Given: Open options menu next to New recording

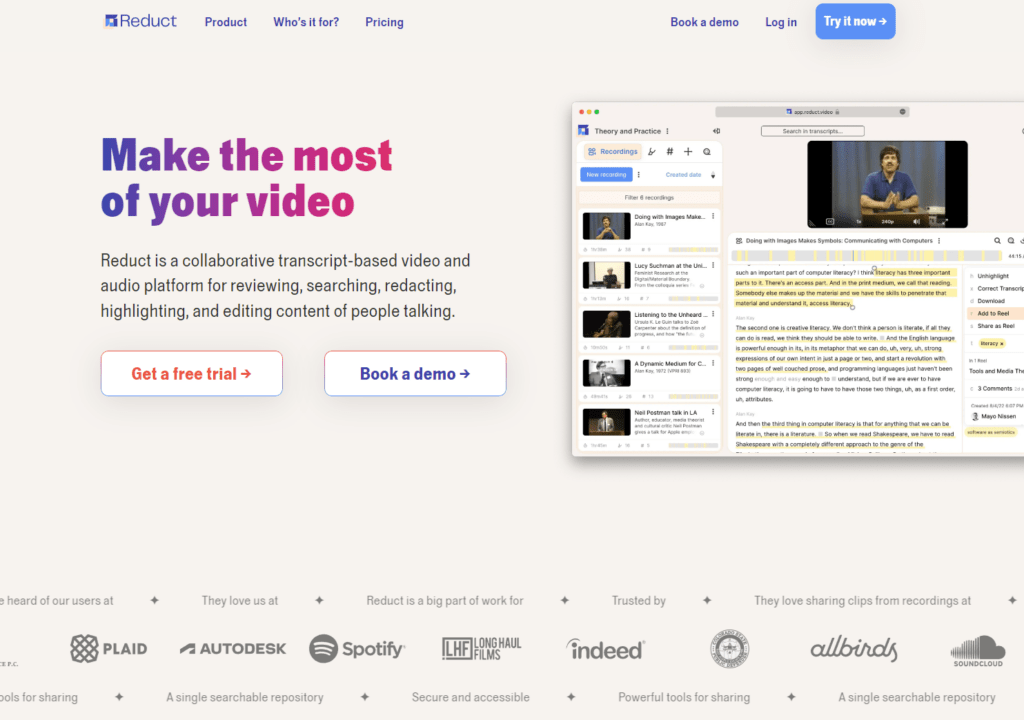Looking at the screenshot, I should tap(639, 174).
